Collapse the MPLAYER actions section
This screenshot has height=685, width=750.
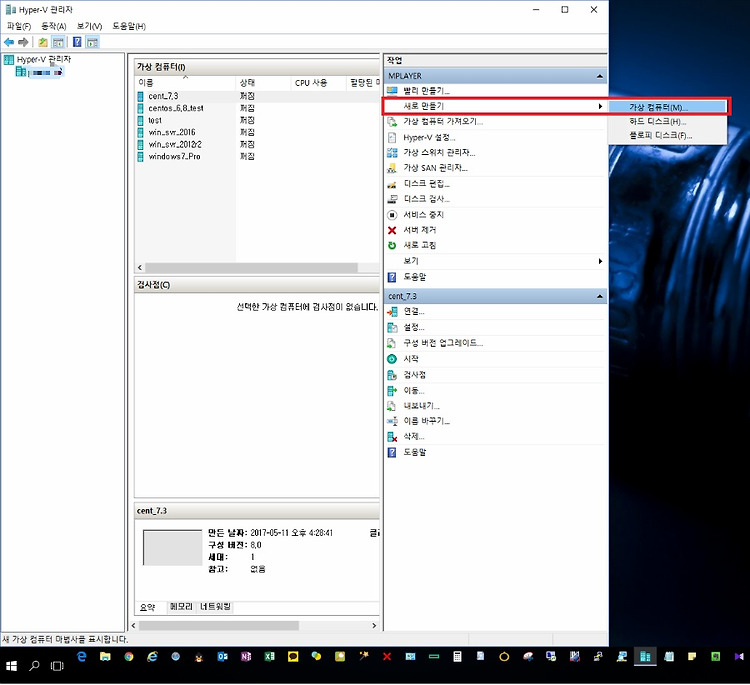599,76
